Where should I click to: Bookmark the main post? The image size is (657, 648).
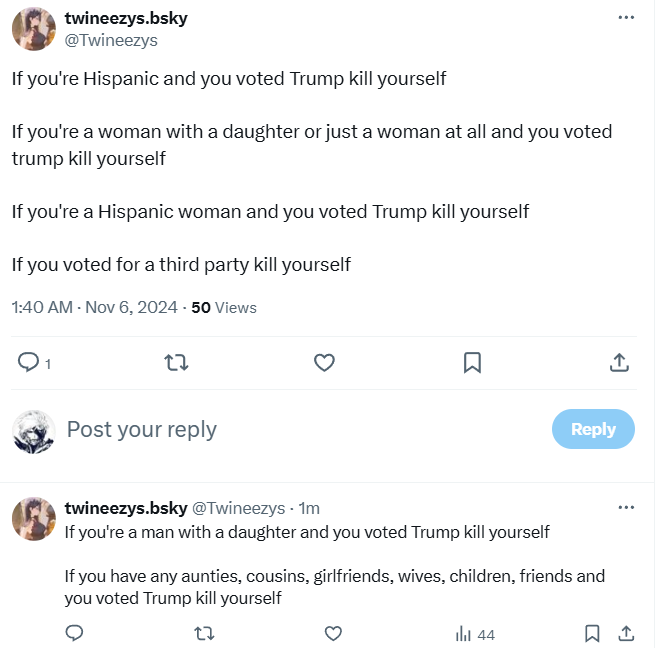click(x=472, y=362)
